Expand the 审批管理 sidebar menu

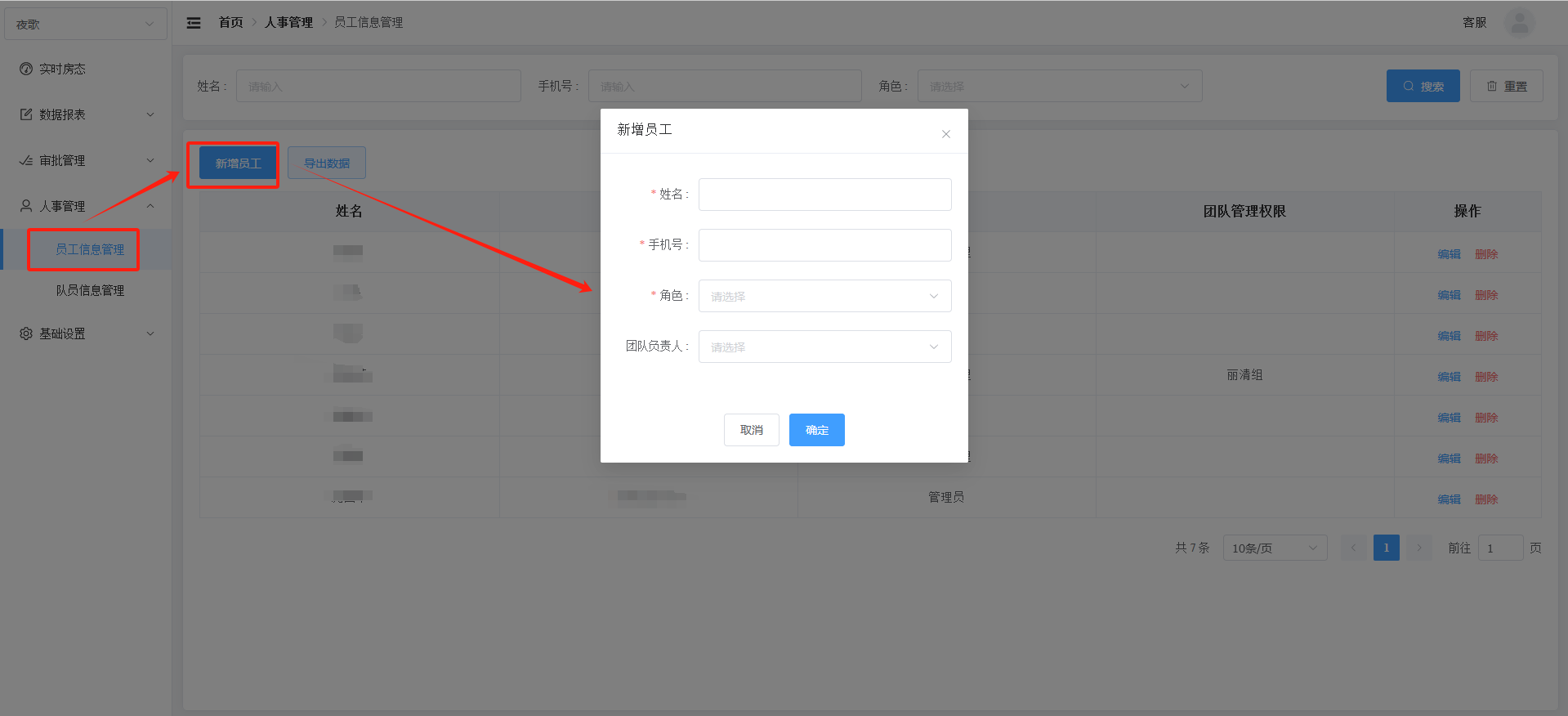click(x=86, y=160)
